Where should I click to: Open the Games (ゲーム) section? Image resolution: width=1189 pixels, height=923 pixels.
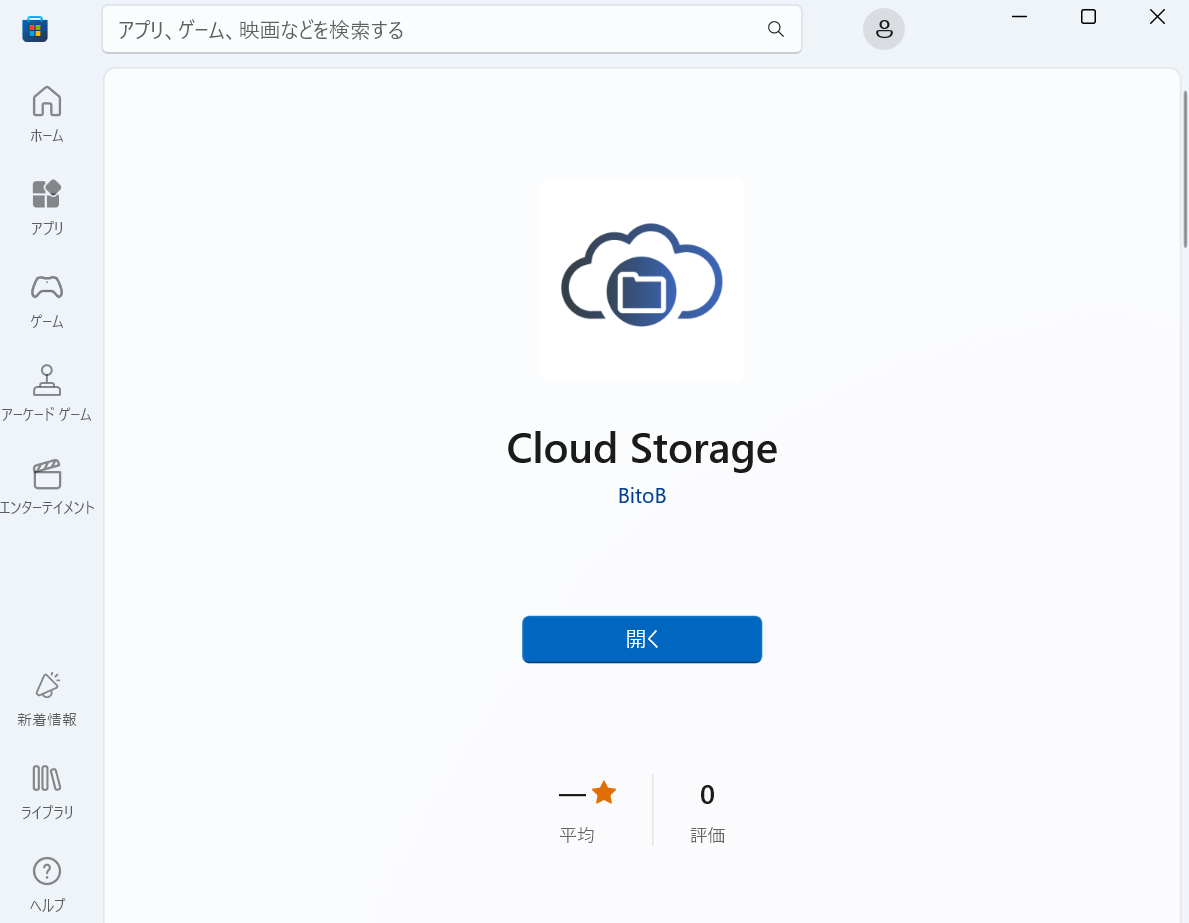(46, 300)
